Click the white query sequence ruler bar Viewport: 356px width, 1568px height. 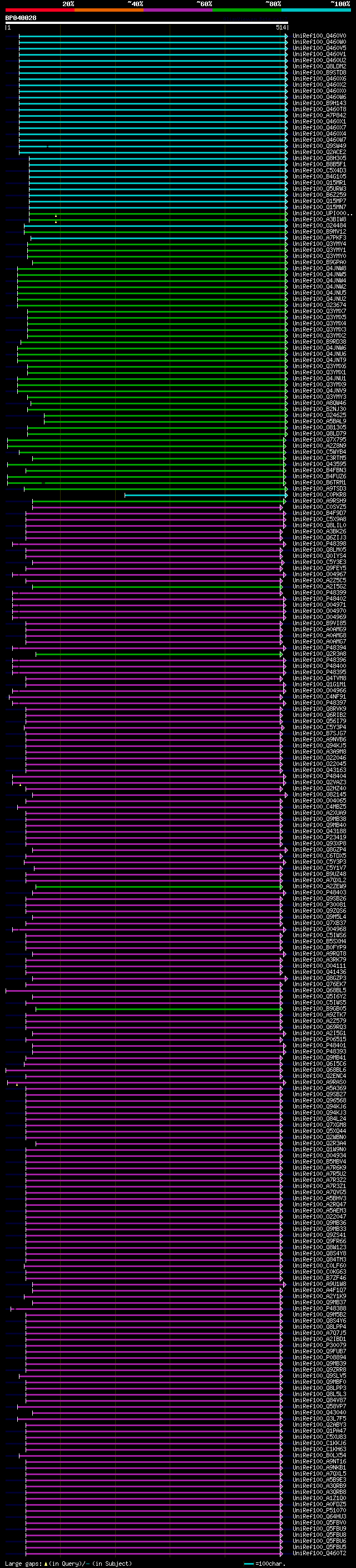point(147,22)
